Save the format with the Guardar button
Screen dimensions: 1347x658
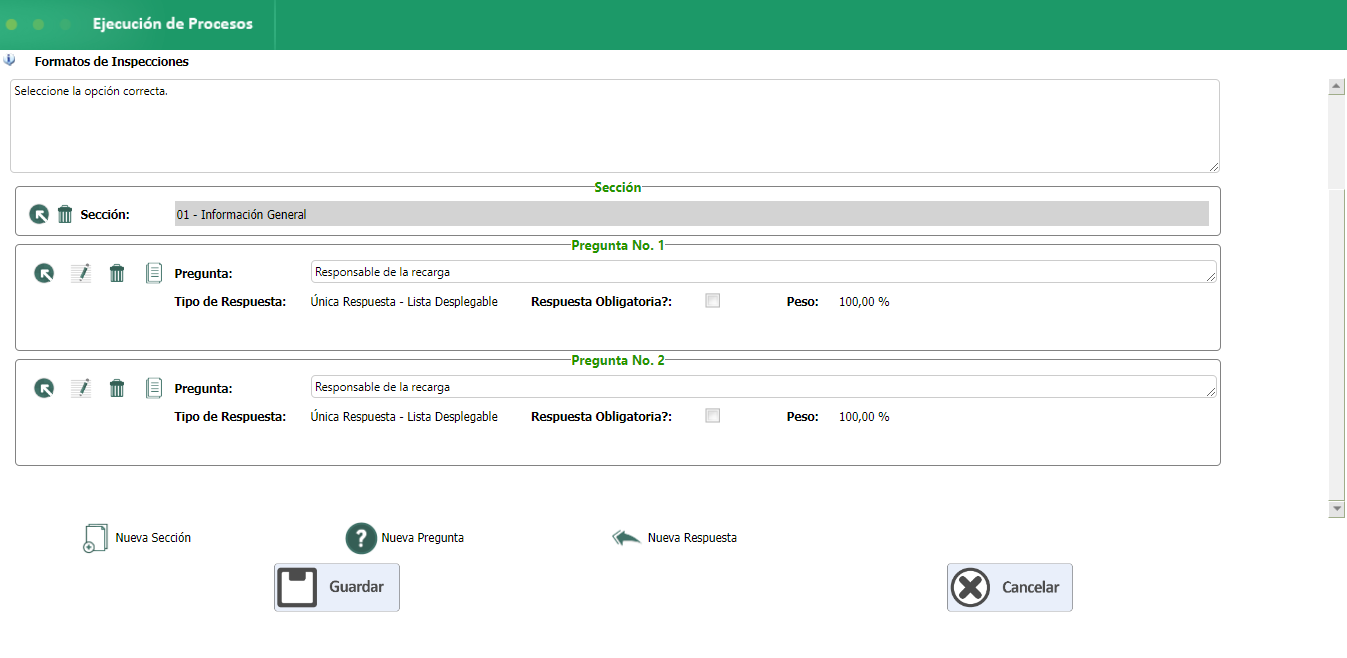click(337, 587)
